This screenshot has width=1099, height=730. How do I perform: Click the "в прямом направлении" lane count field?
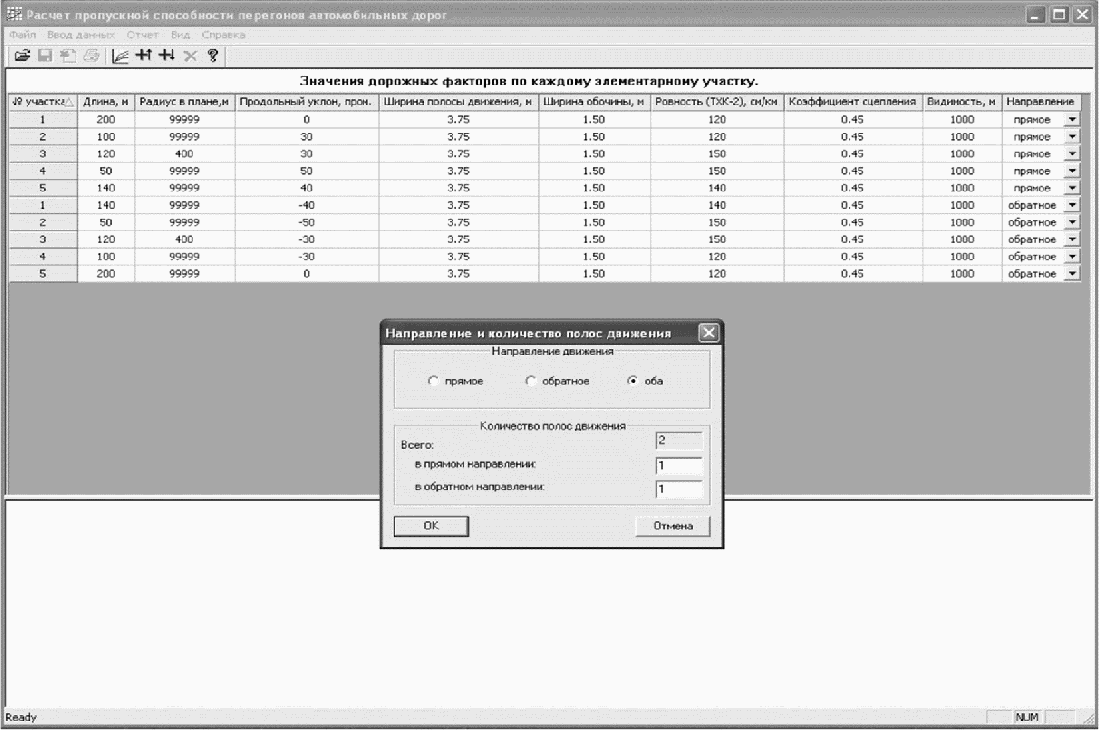[x=679, y=466]
